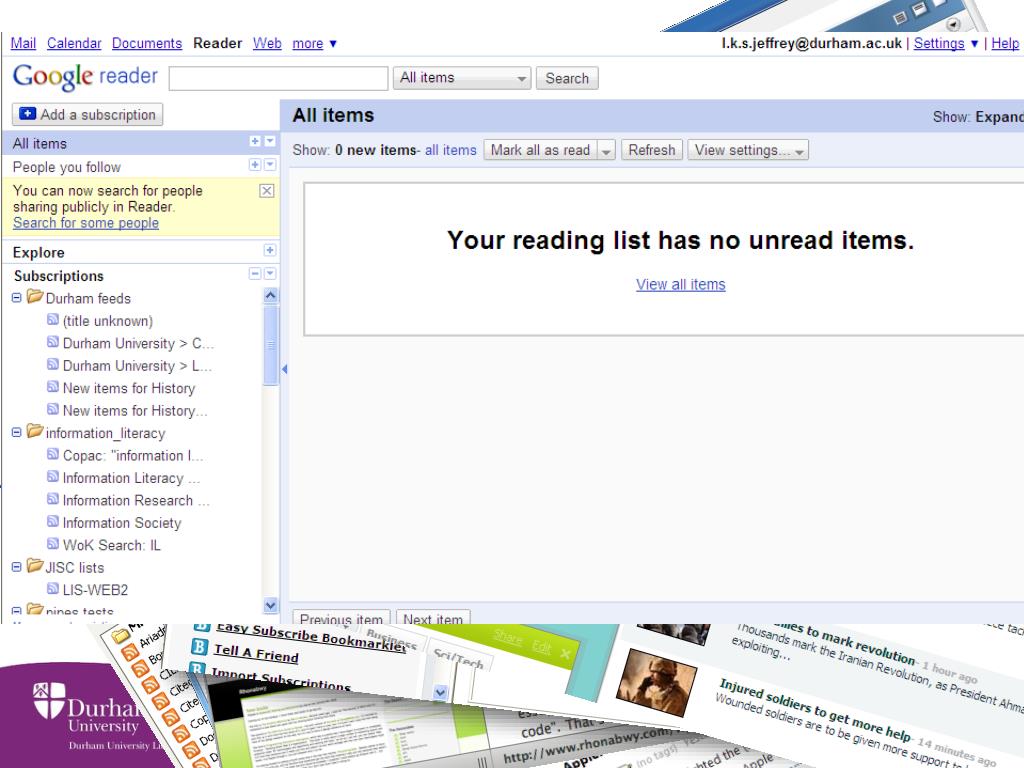The image size is (1024, 768).
Task: Click the Search button
Action: [567, 78]
